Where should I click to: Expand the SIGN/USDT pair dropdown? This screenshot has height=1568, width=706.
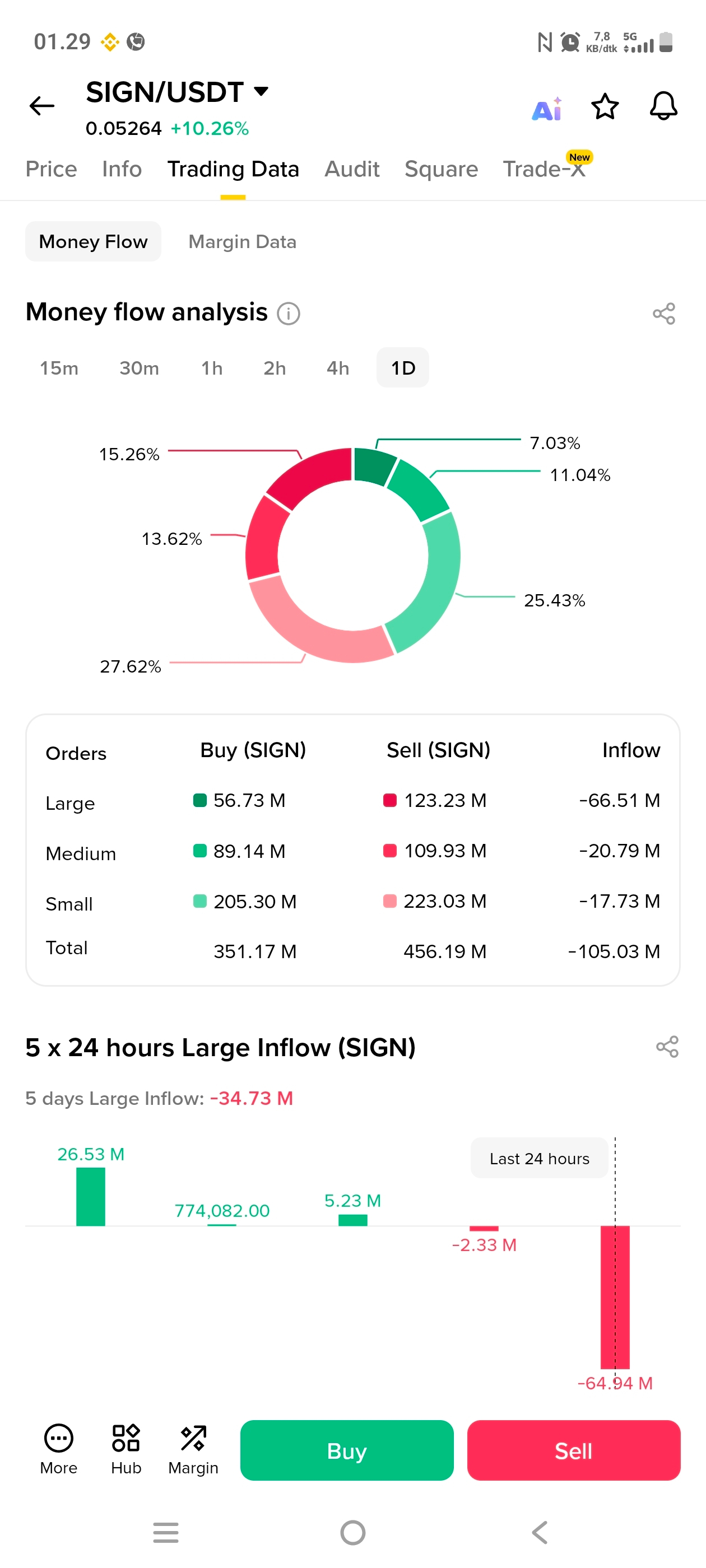coord(261,91)
